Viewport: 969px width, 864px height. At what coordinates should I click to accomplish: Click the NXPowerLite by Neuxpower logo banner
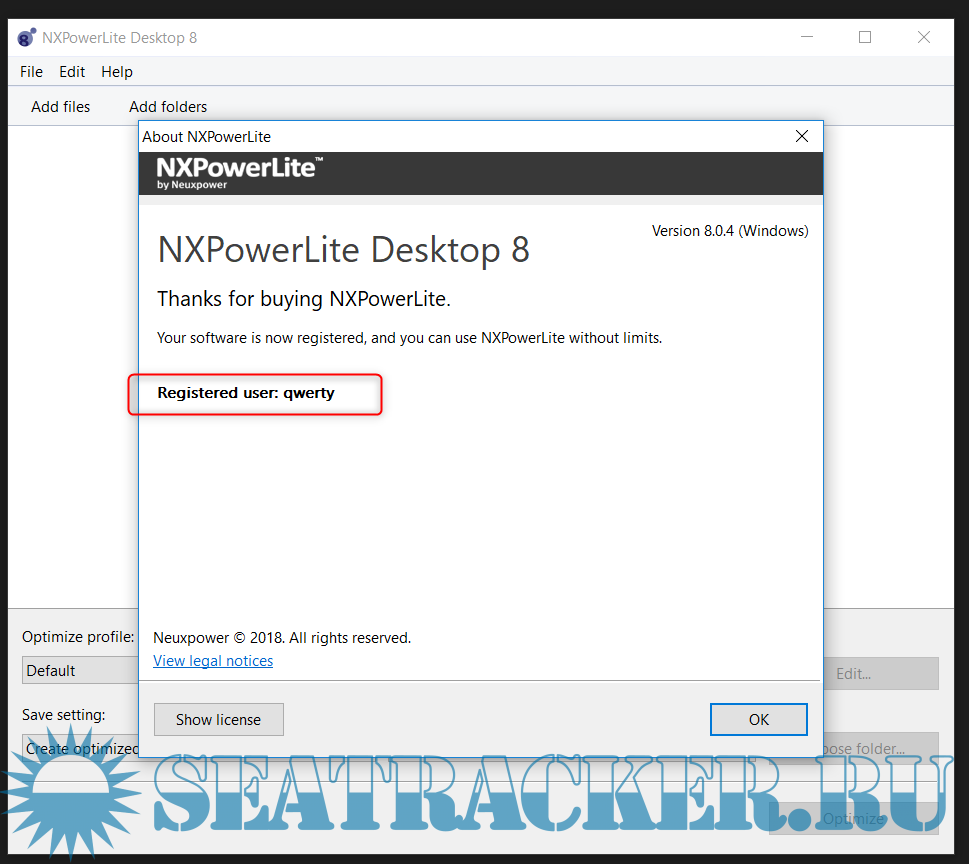(x=240, y=172)
